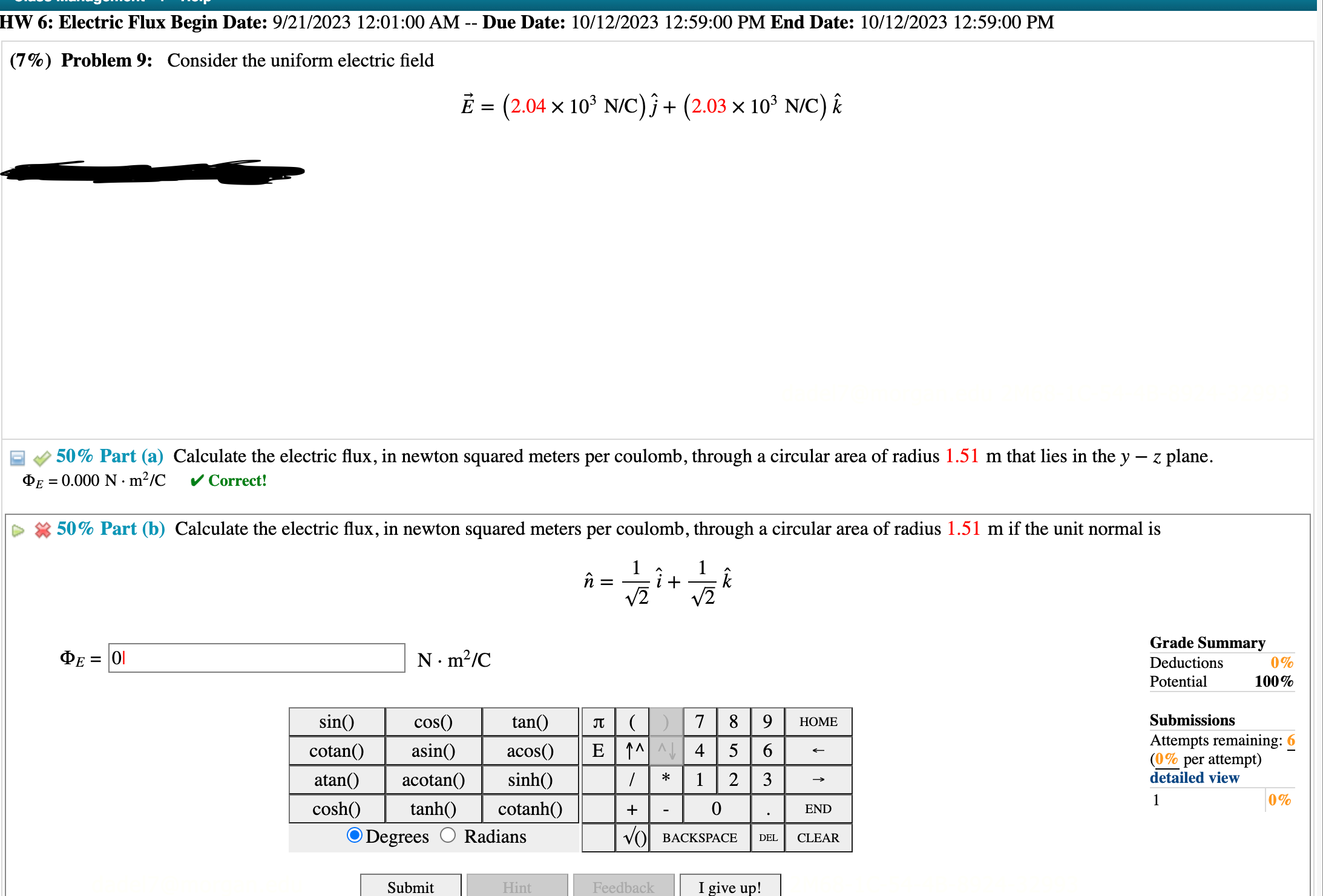The width and height of the screenshot is (1323, 896).
Task: Click the tanh() function key
Action: tap(433, 809)
